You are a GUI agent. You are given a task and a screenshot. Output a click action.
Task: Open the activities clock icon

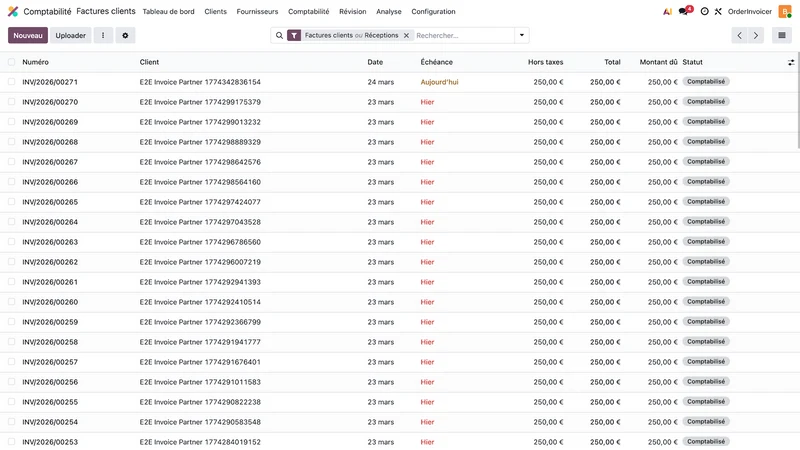click(705, 11)
